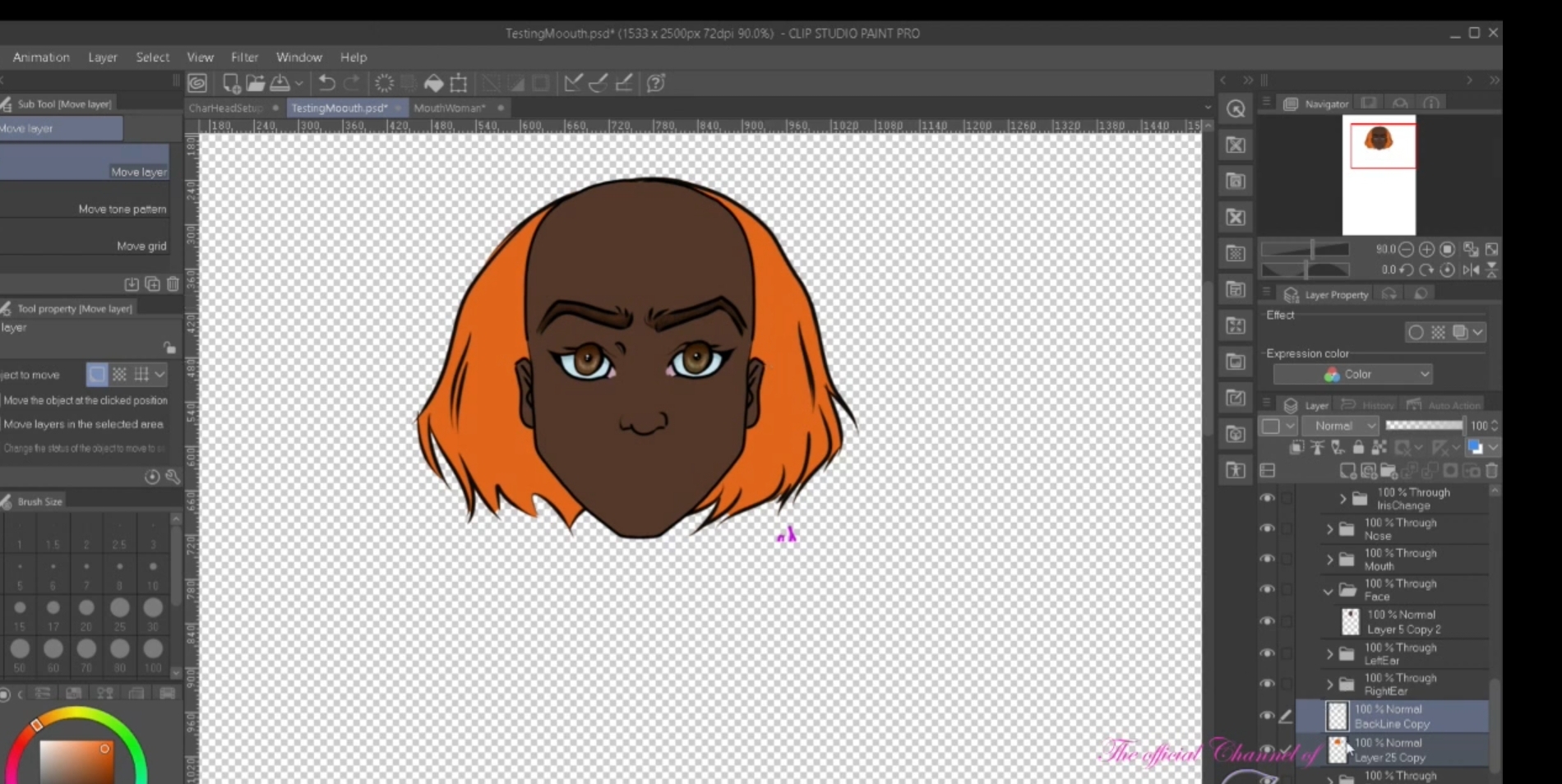
Task: Hide the BackLine Copy layer
Action: (1267, 716)
